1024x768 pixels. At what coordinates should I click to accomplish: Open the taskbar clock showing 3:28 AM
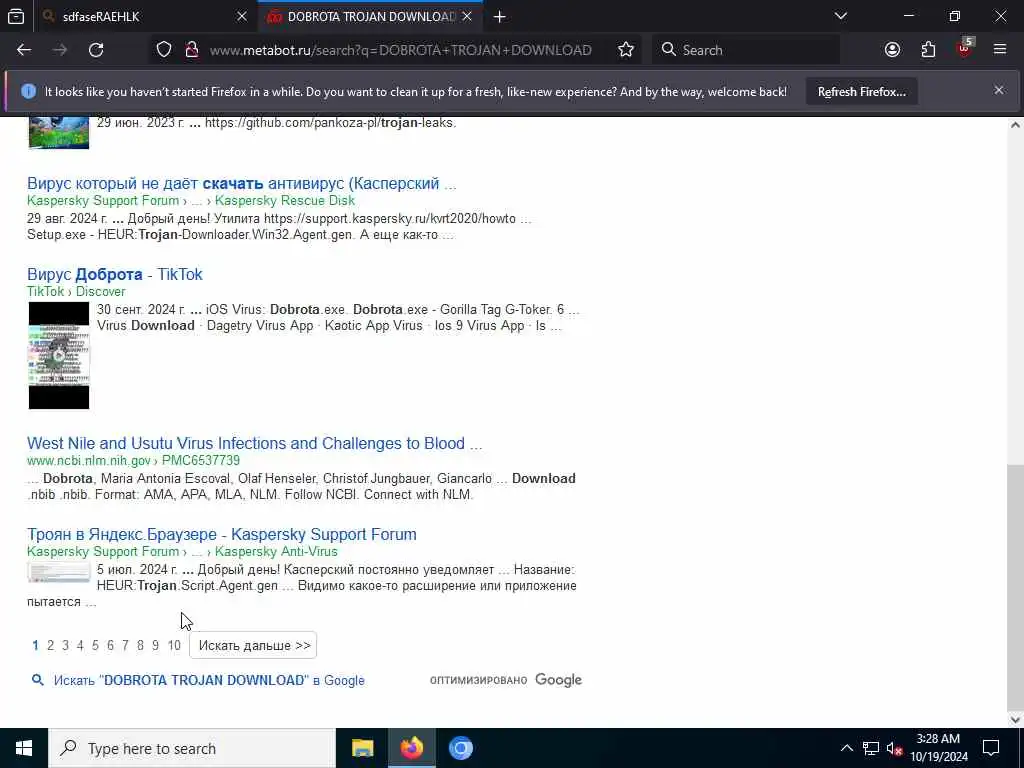(938, 748)
